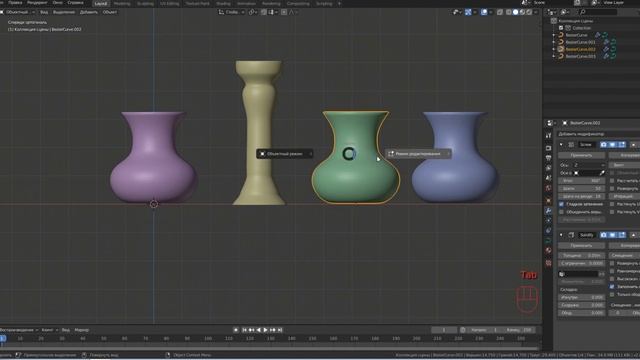Choose 'Объектный режим' in pie menu

click(x=284, y=154)
